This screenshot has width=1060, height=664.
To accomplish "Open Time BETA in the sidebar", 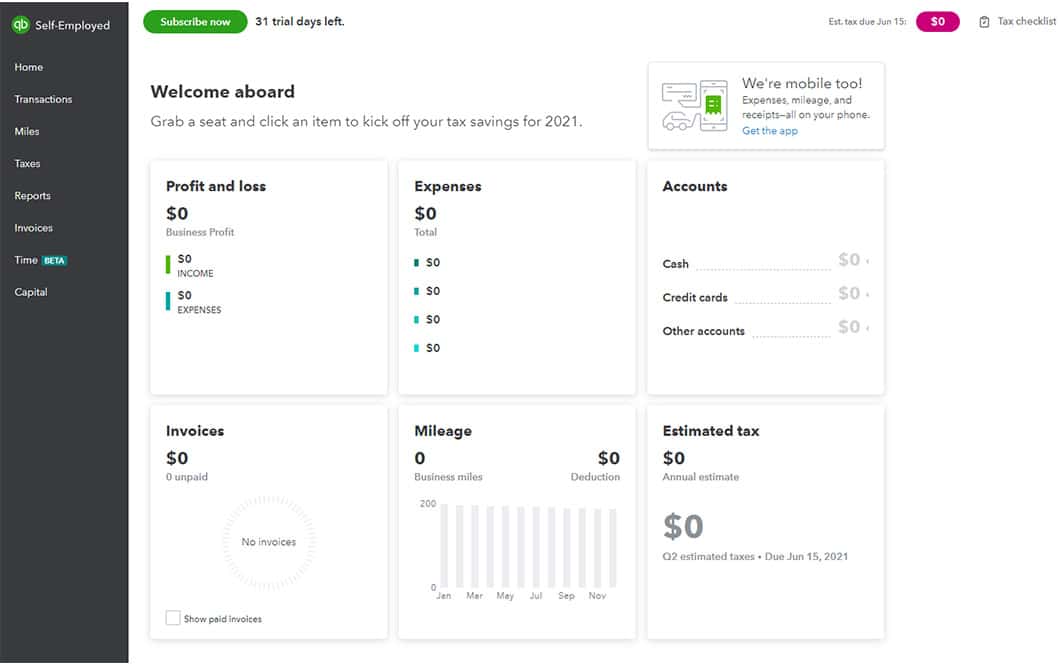I will [41, 260].
